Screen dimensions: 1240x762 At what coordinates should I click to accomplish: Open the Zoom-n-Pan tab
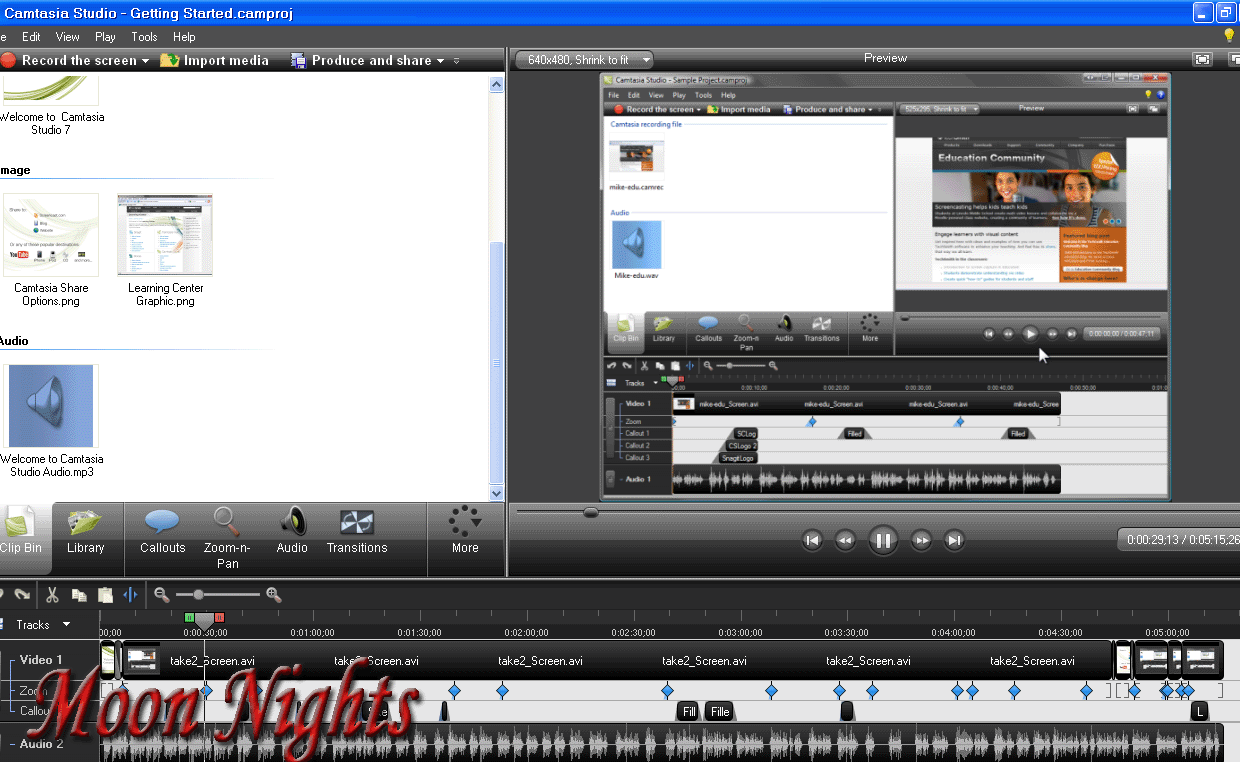tap(227, 537)
